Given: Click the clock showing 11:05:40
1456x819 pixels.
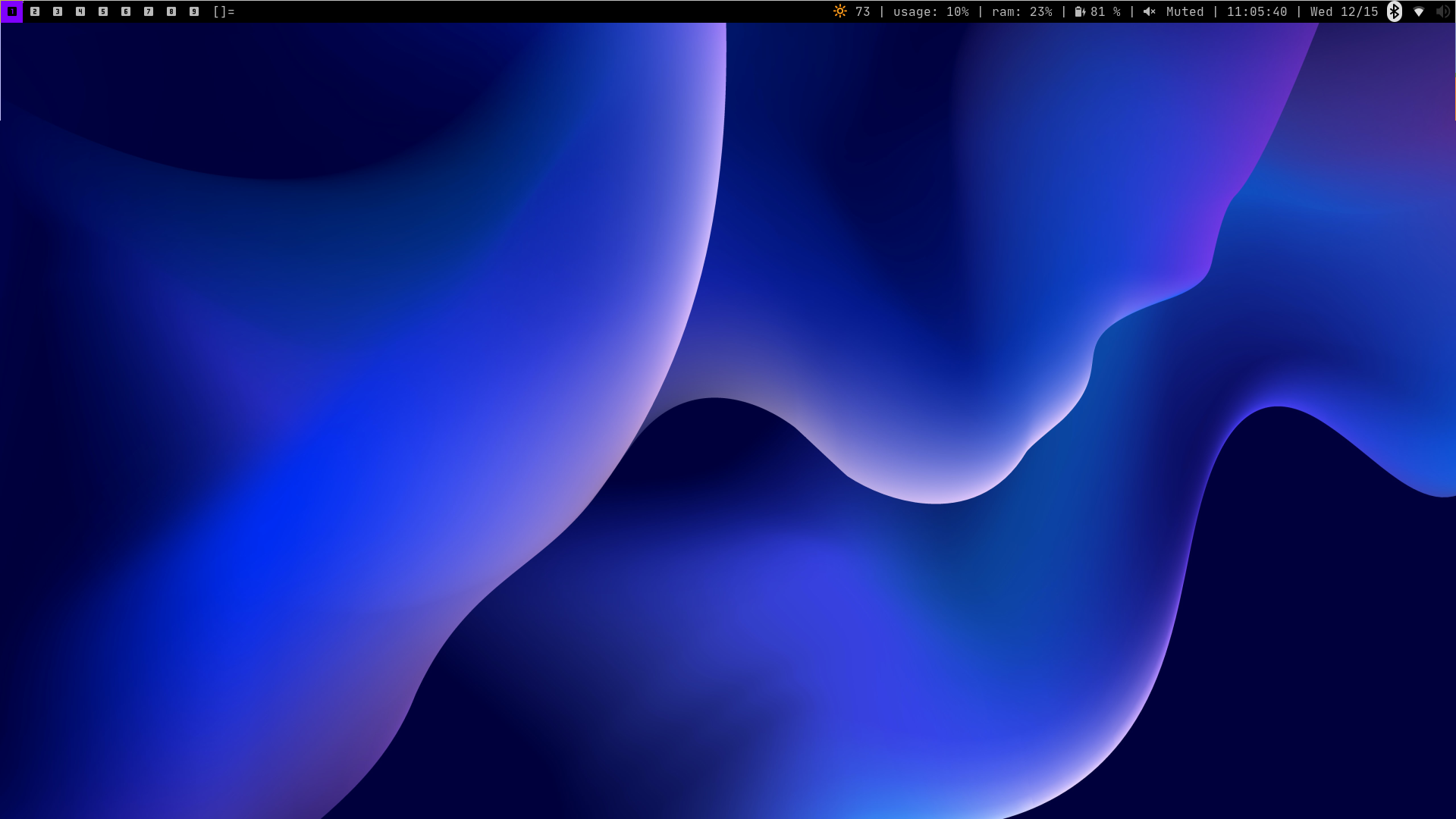Looking at the screenshot, I should 1257,11.
